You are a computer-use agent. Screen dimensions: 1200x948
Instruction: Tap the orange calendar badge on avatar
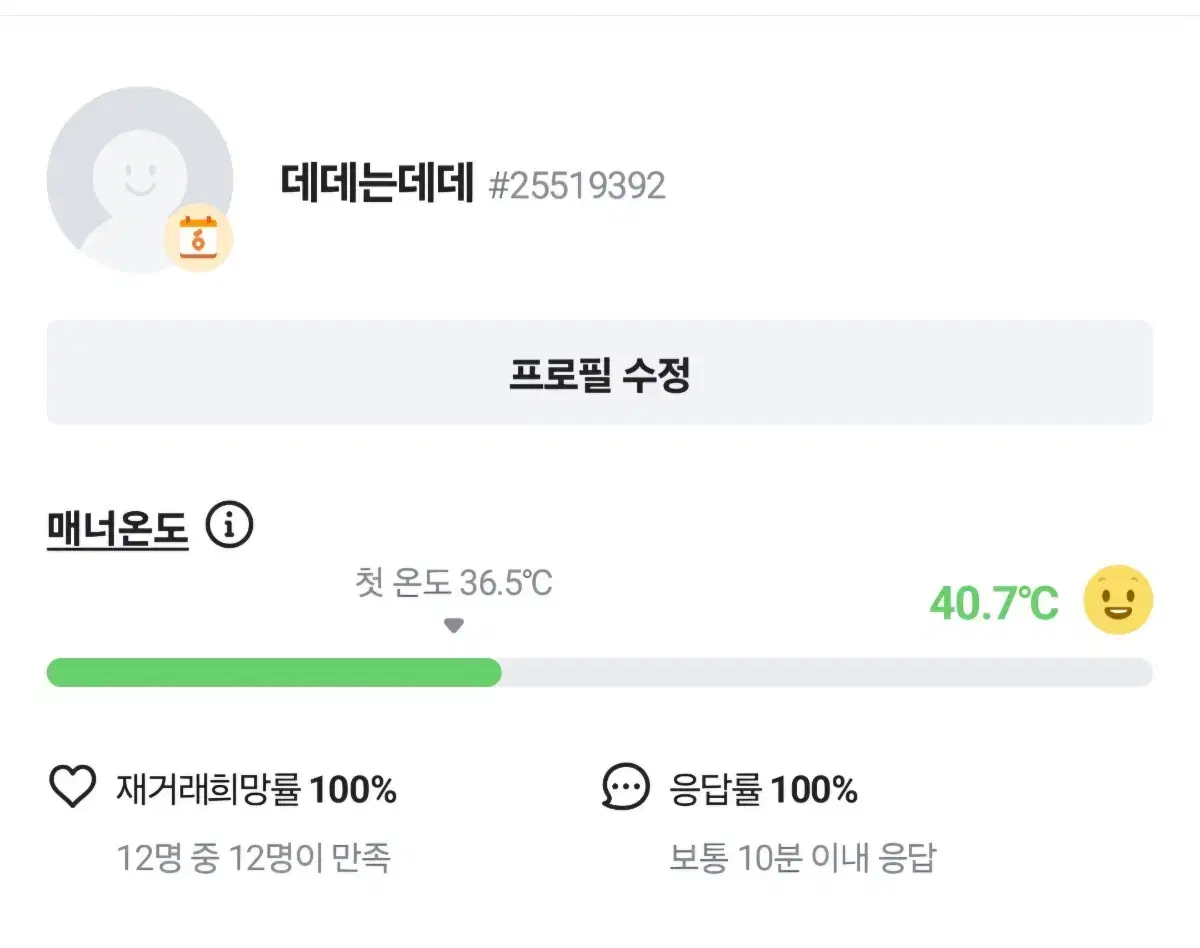[x=198, y=239]
